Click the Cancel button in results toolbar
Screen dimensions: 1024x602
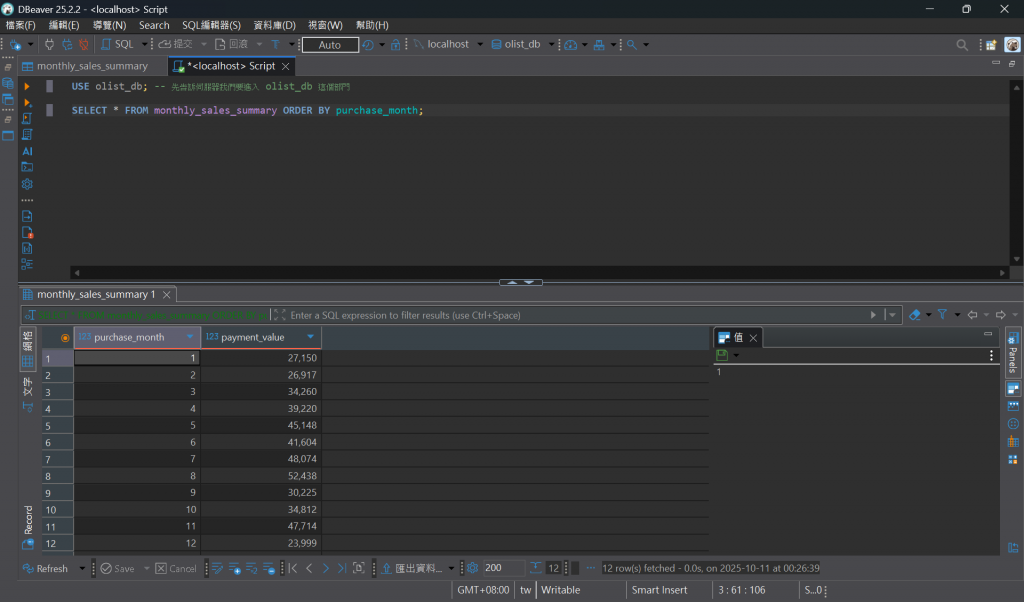tap(176, 569)
